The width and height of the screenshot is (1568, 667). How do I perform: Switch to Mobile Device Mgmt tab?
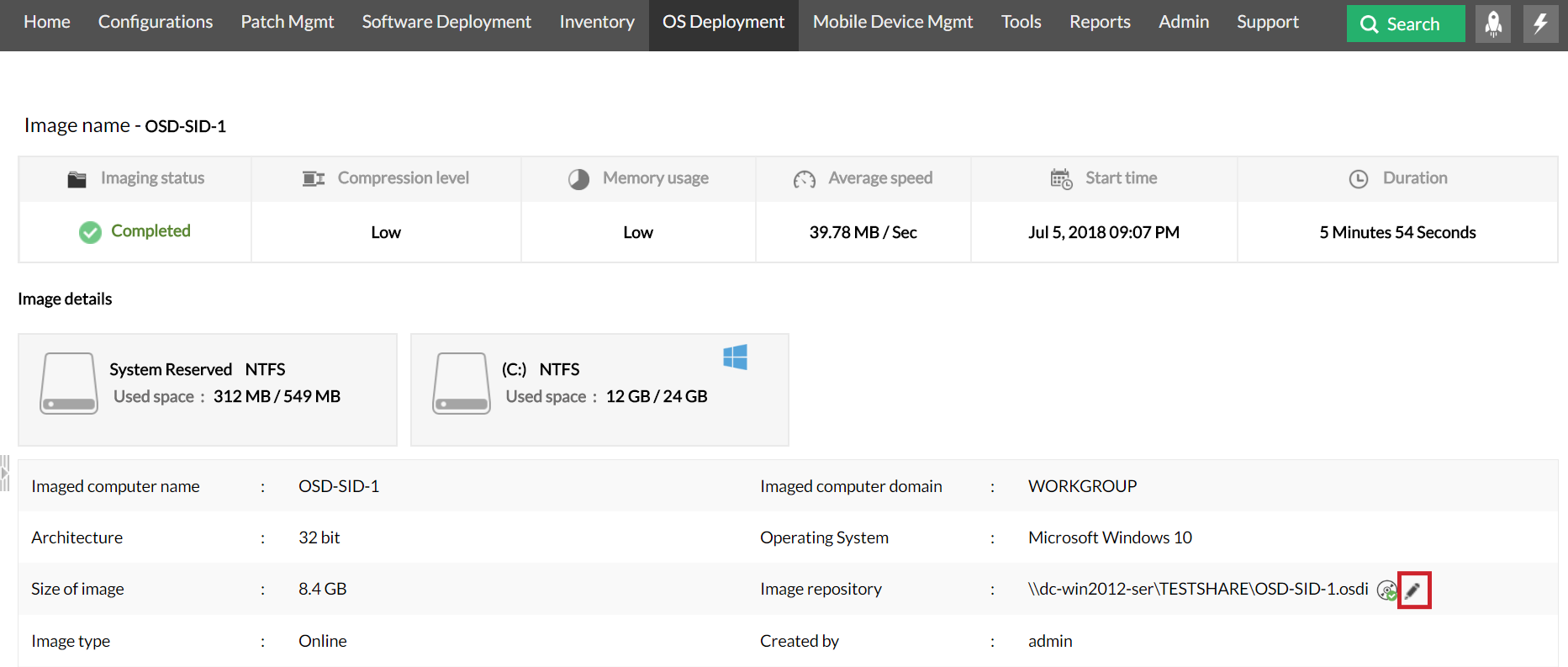[892, 22]
